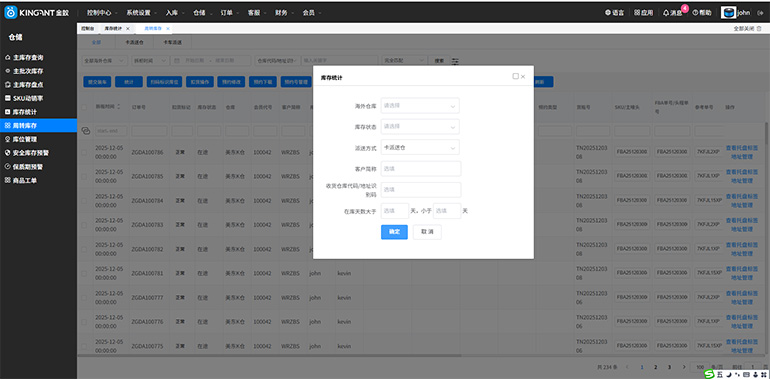This screenshot has height=380, width=770.
Task: Open advanced filter settings icon beside 搜索
Action: [455, 61]
